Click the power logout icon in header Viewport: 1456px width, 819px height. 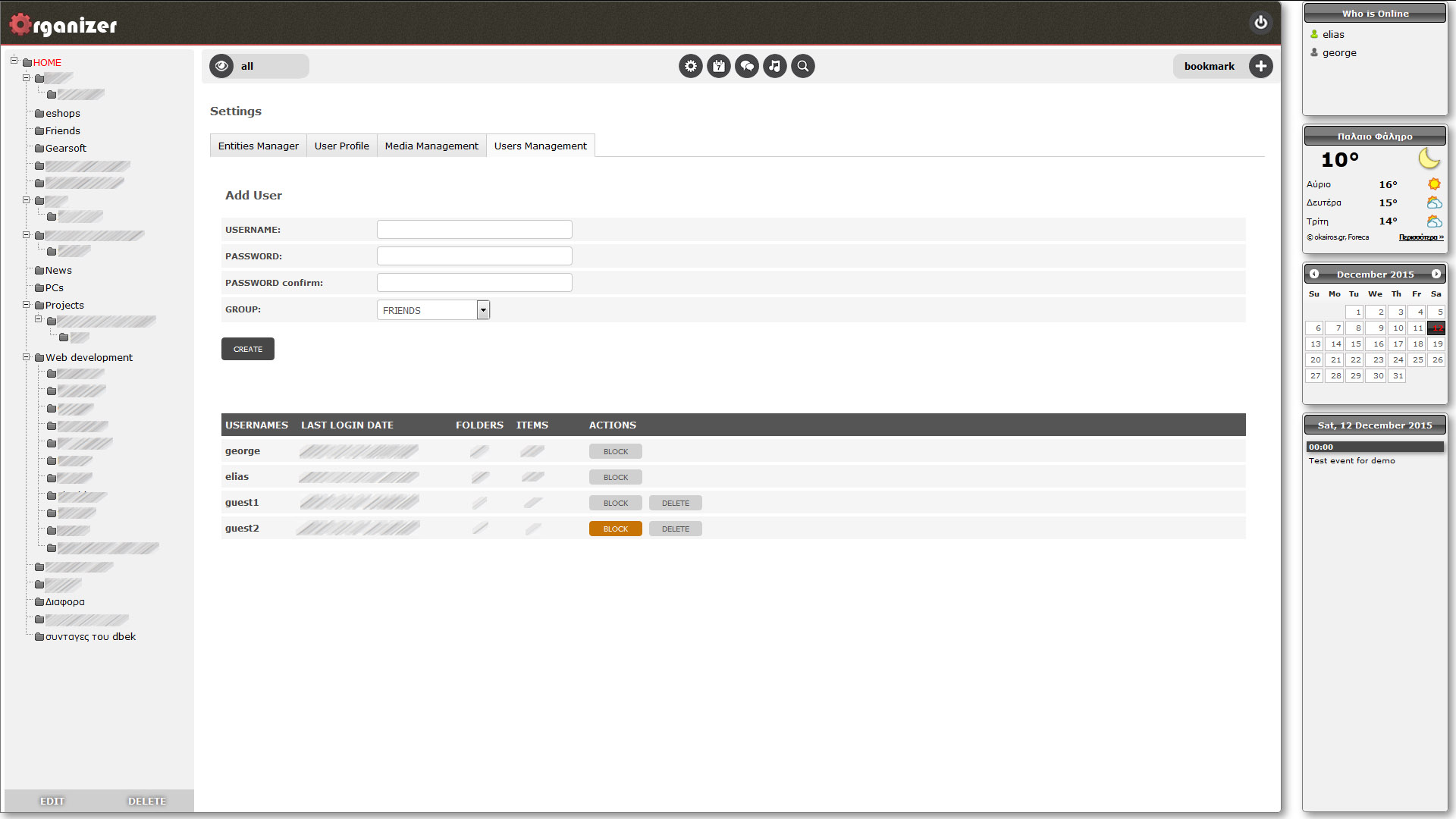click(x=1260, y=22)
